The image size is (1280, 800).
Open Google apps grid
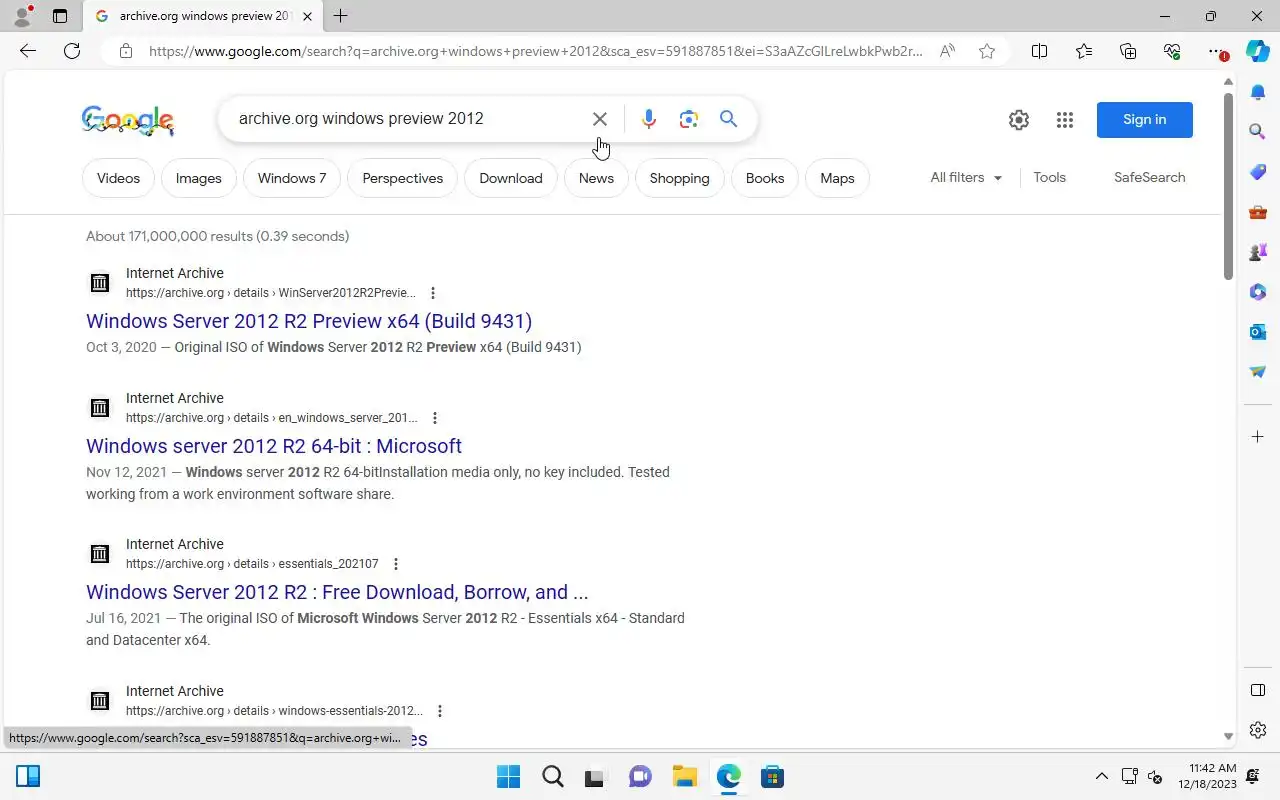[x=1065, y=120]
